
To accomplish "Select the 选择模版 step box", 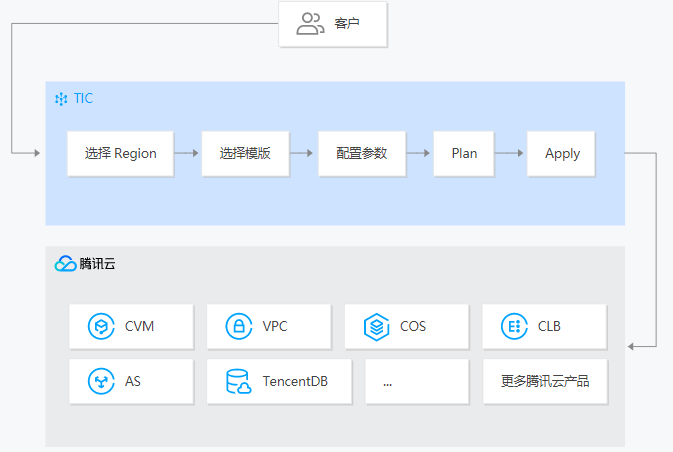I will point(246,154).
